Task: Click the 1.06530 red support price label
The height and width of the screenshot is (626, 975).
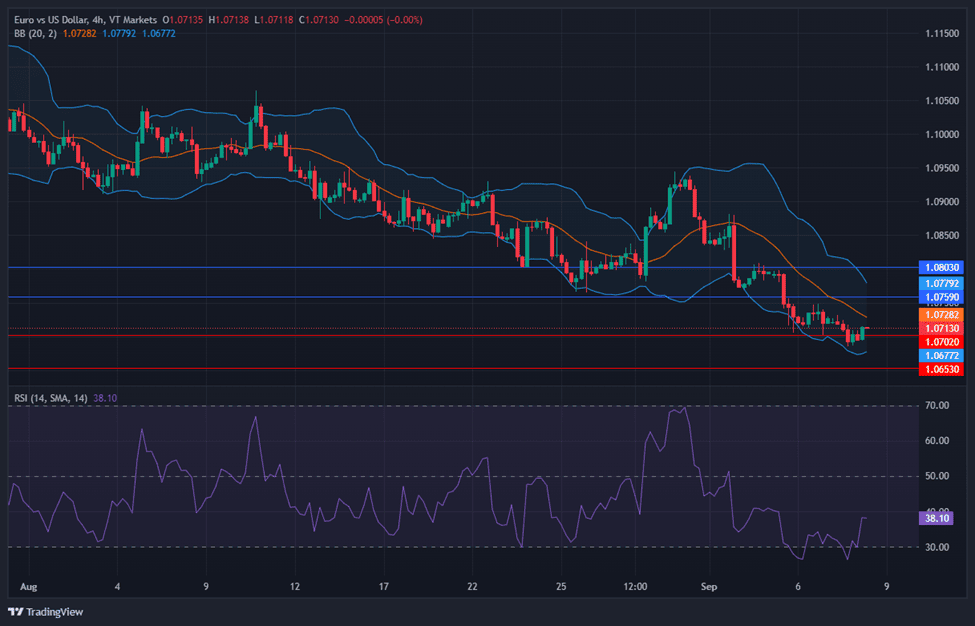Action: [940, 369]
